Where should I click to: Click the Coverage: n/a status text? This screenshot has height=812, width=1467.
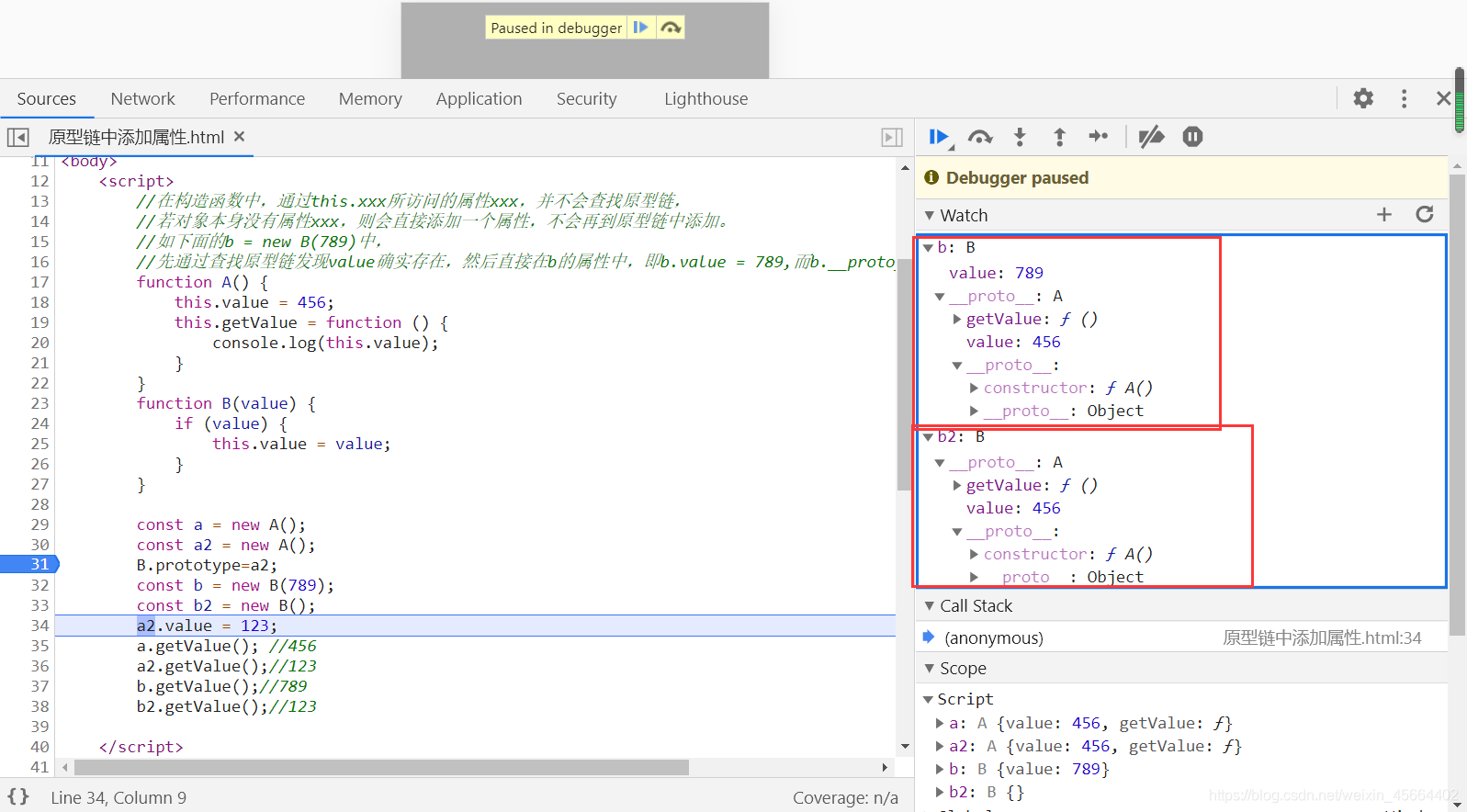pos(845,797)
